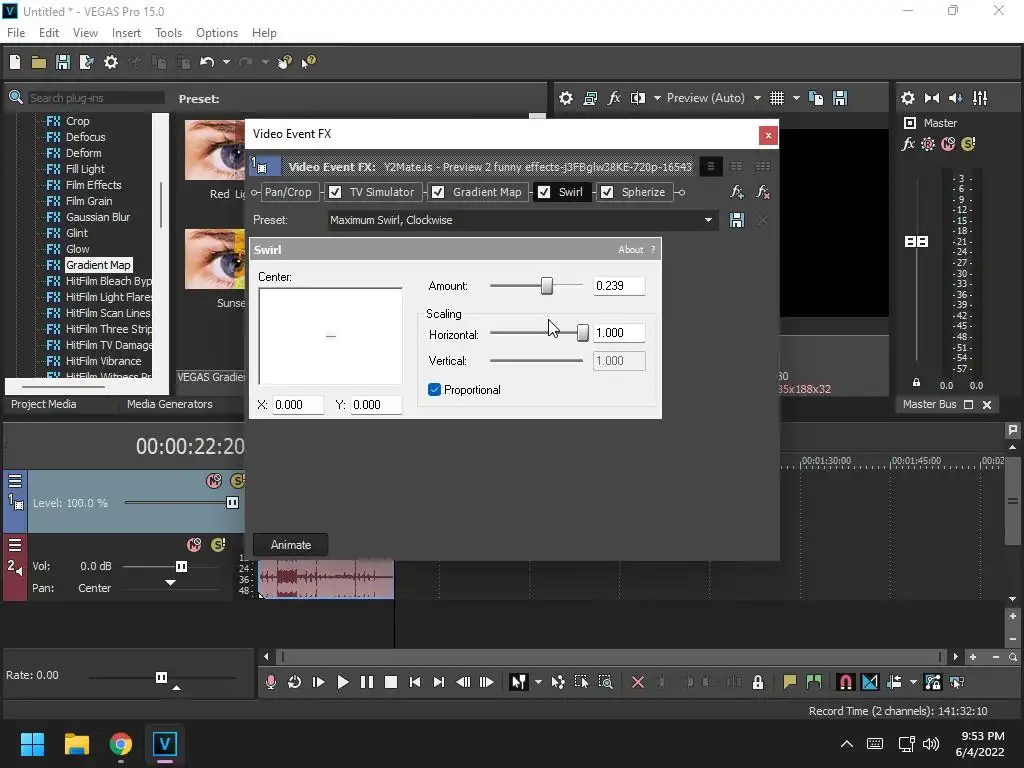This screenshot has height=768, width=1024.
Task: Select HitFilm Vibrance in plug-in list
Action: (103, 361)
